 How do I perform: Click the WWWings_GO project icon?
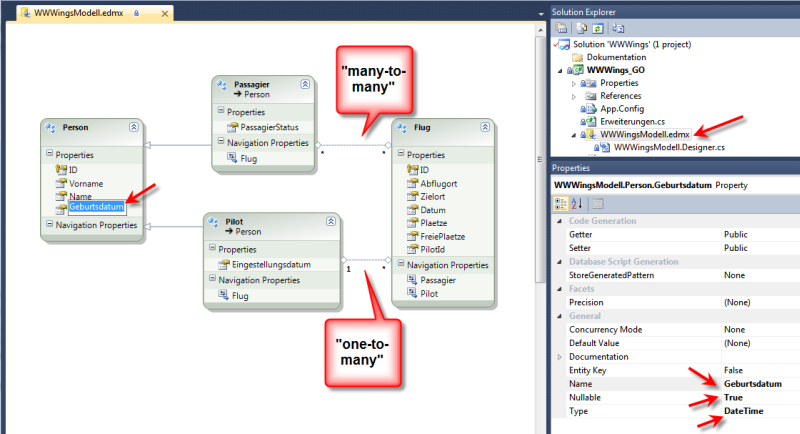pos(578,70)
